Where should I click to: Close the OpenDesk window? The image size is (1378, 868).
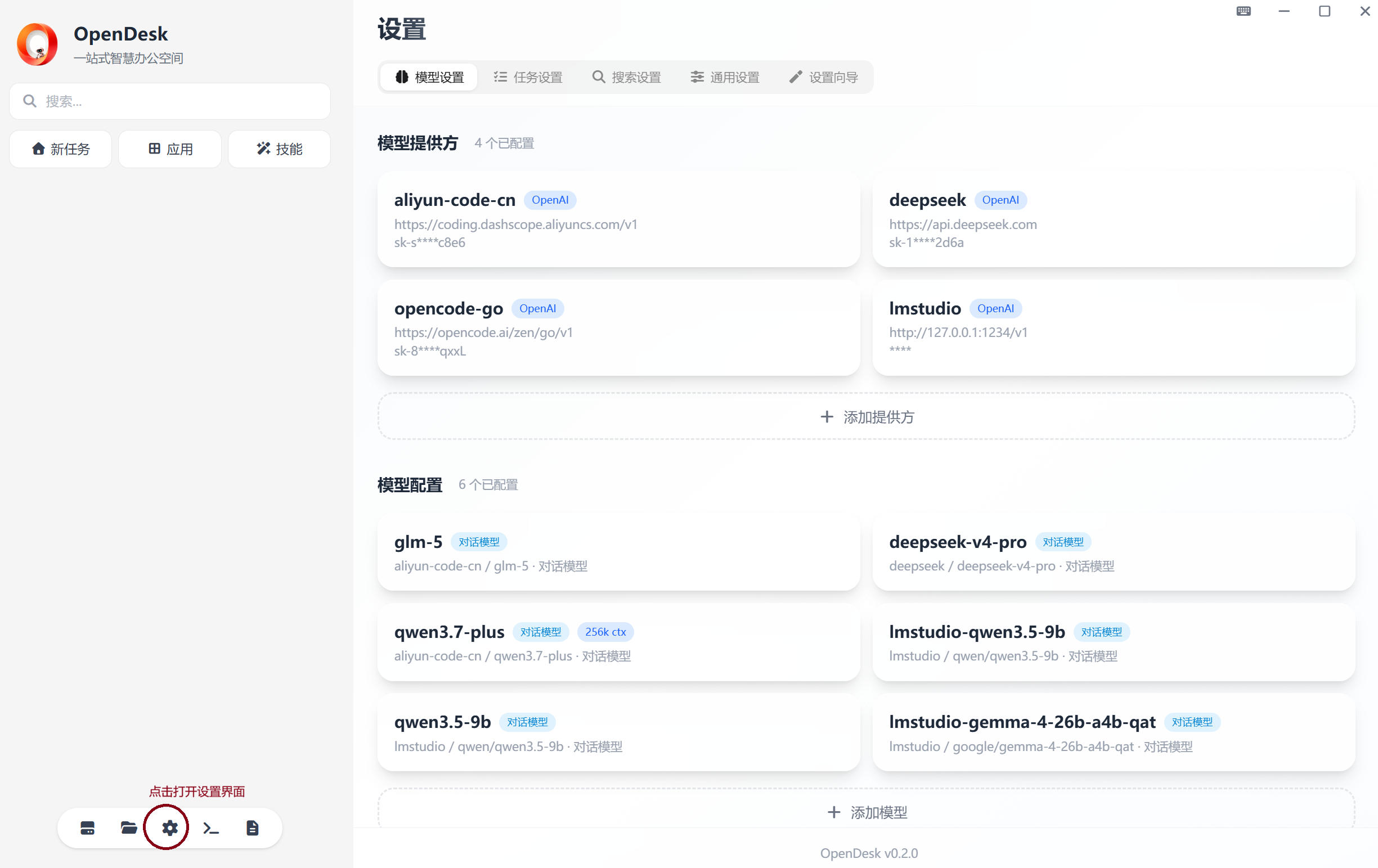pyautogui.click(x=1365, y=11)
